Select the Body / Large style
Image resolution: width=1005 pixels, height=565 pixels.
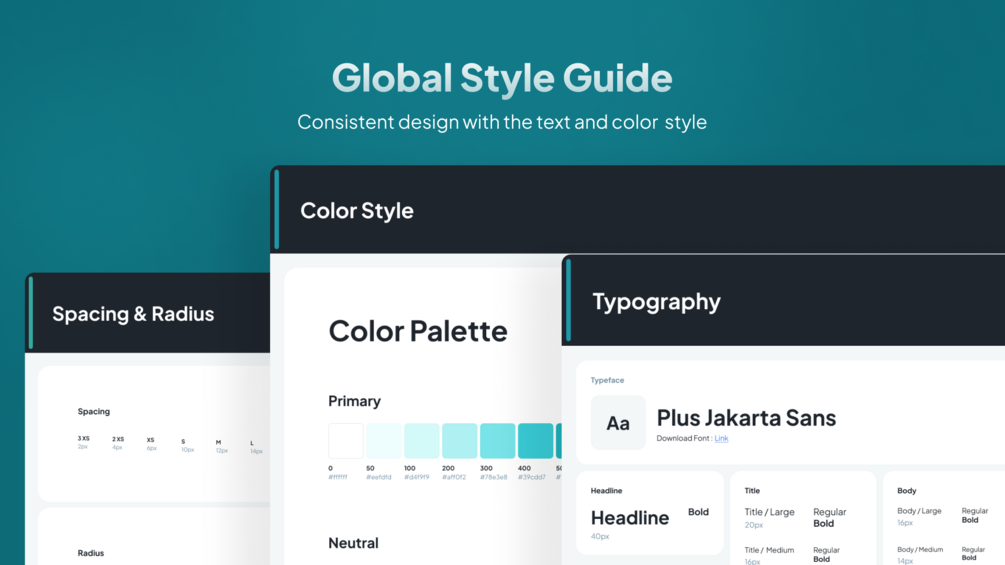click(919, 511)
